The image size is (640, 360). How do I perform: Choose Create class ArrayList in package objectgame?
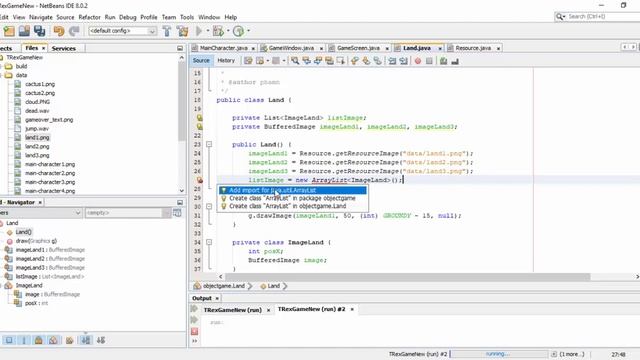pos(292,198)
